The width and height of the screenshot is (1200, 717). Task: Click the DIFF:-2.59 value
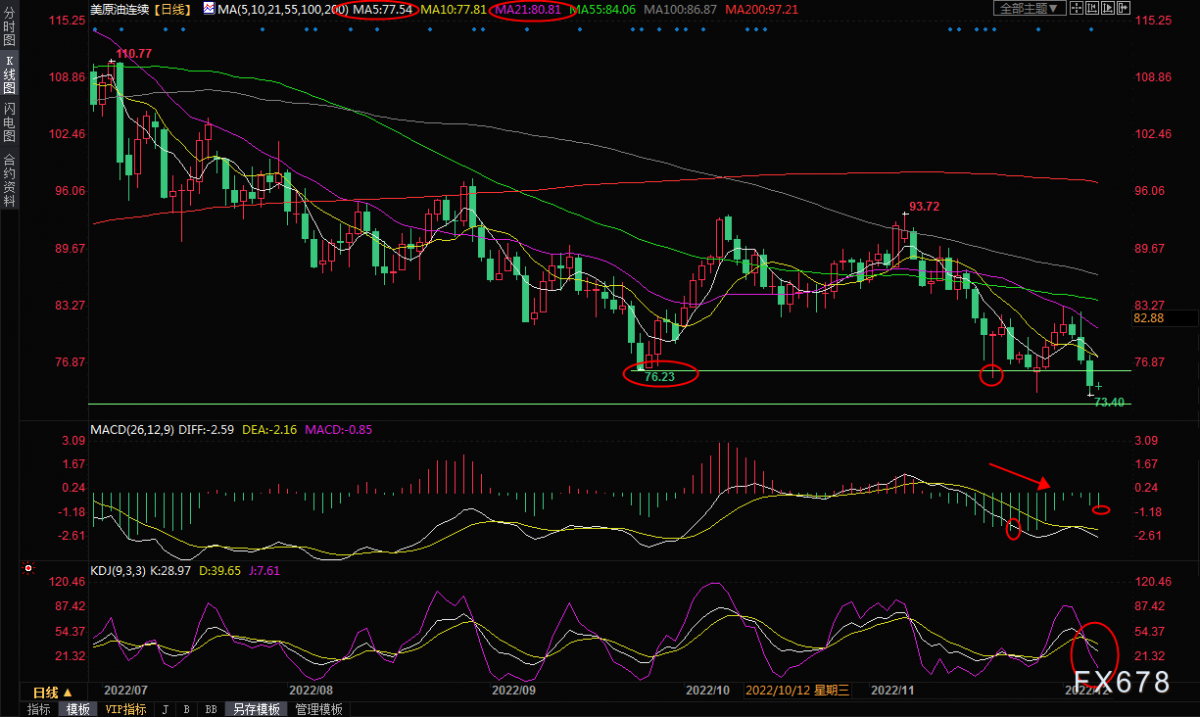coord(206,429)
